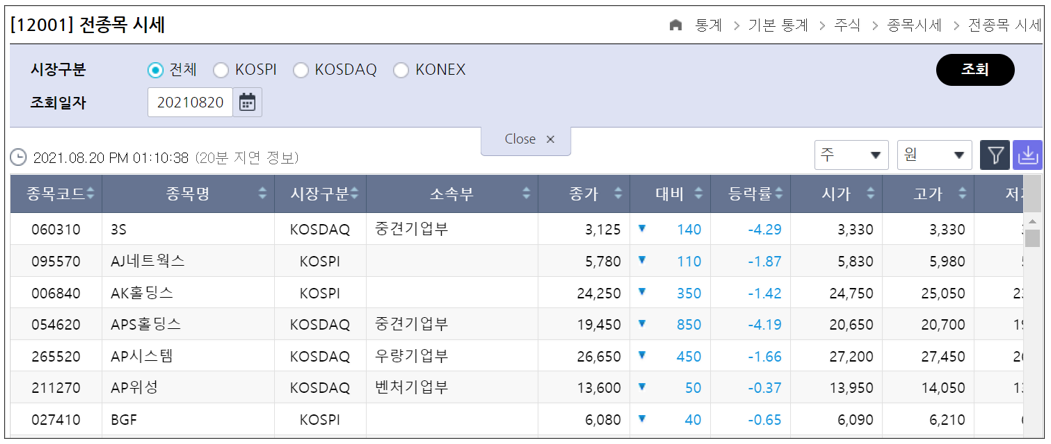Click closing price 3,125
The height and width of the screenshot is (444, 1051).
pyautogui.click(x=603, y=229)
